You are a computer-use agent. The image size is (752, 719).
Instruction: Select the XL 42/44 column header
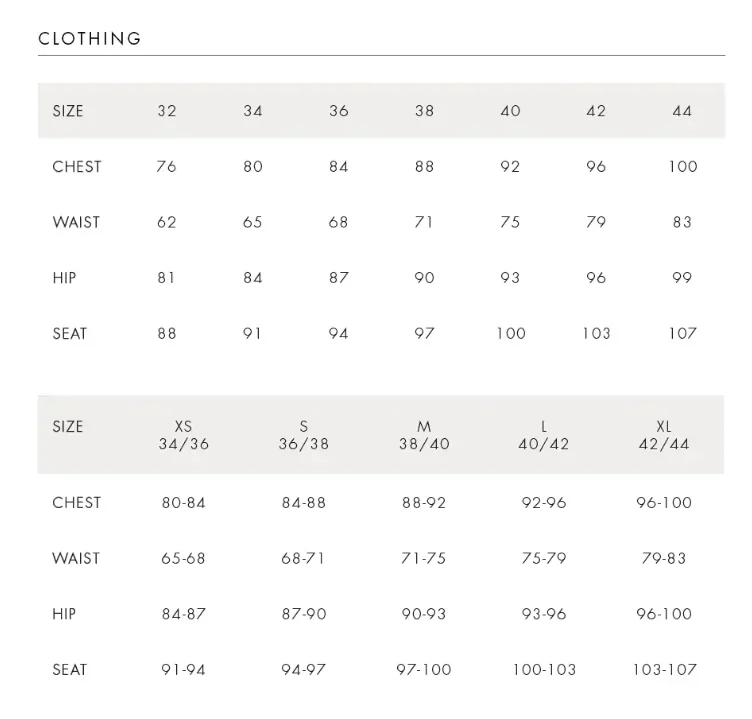click(664, 435)
